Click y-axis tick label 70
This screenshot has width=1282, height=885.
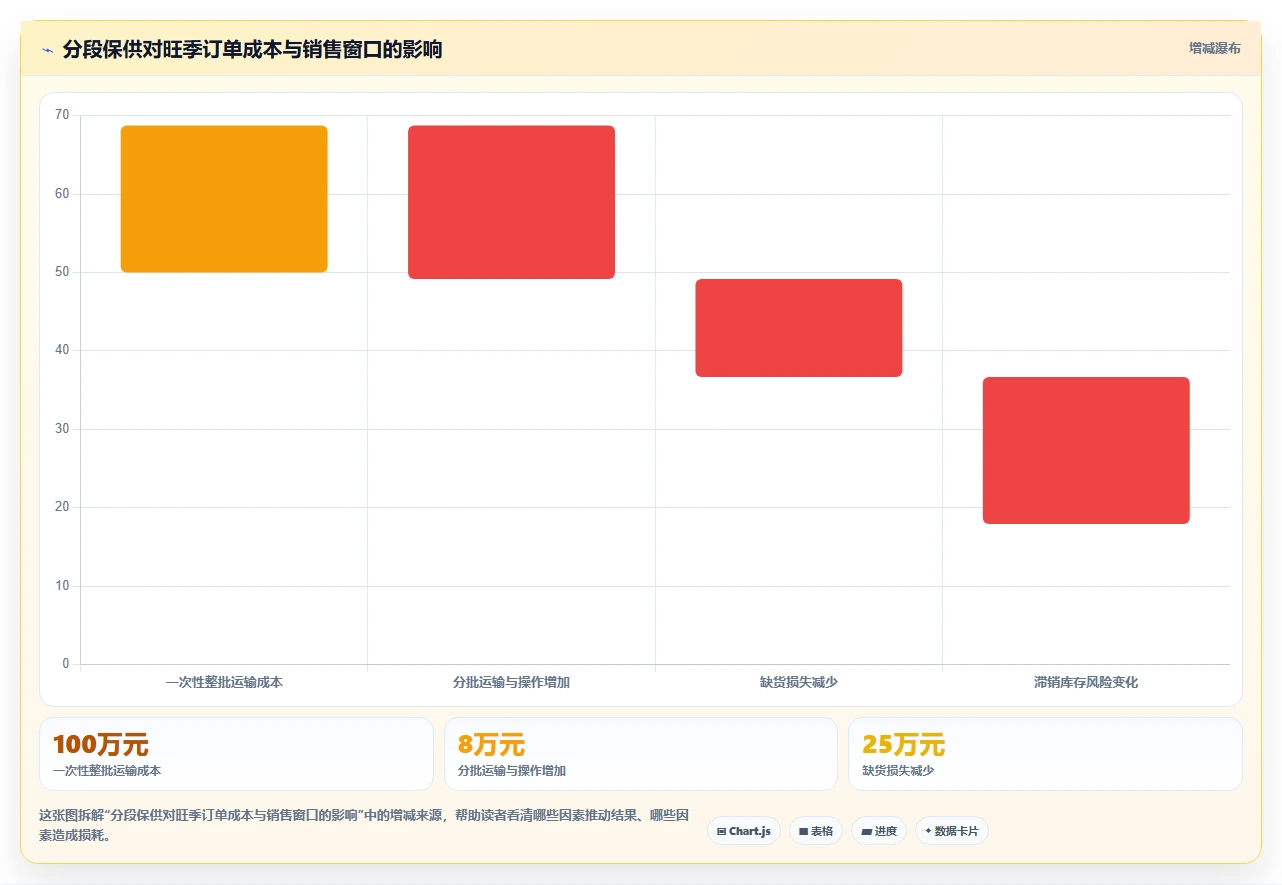pyautogui.click(x=62, y=115)
